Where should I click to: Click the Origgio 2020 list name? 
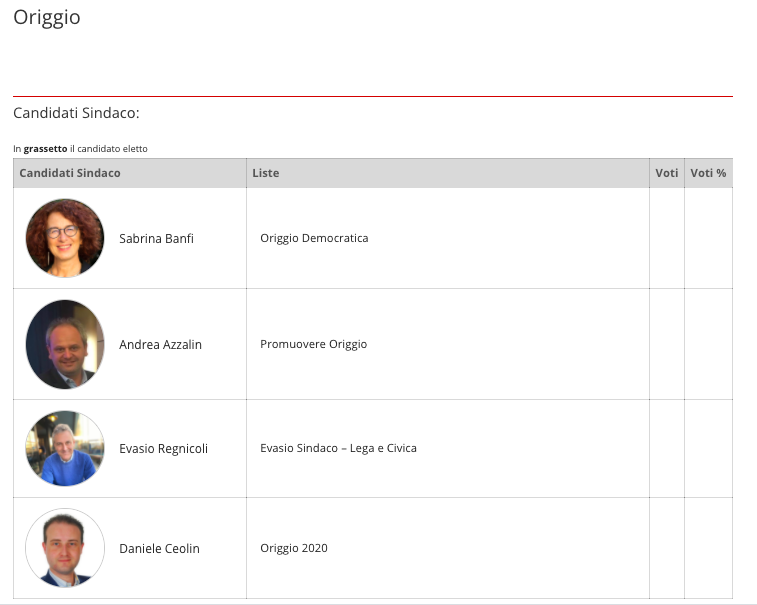293,548
